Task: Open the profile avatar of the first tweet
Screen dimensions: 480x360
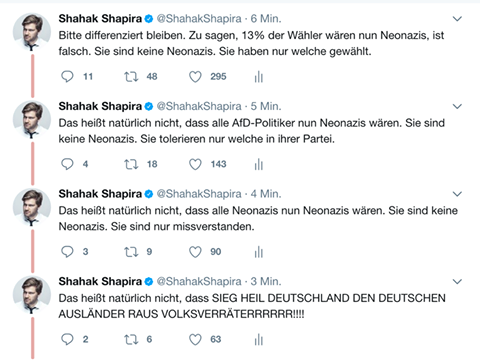Action: click(x=32, y=32)
